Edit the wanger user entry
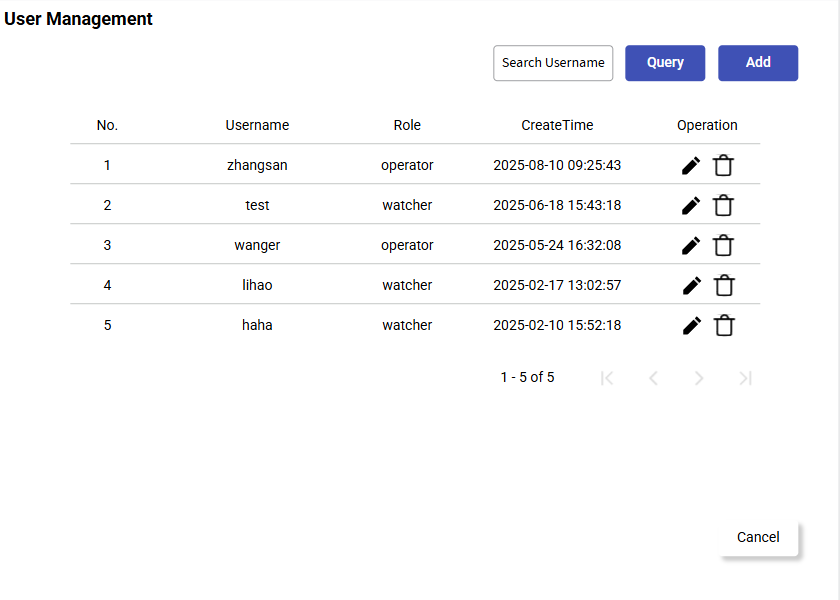Screen dimensions: 840x600 691,246
